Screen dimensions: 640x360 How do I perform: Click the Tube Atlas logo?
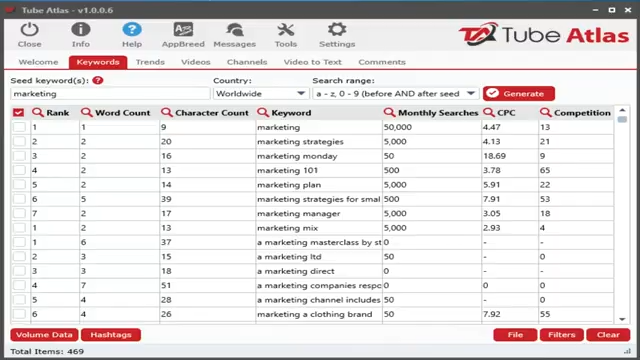click(x=544, y=35)
